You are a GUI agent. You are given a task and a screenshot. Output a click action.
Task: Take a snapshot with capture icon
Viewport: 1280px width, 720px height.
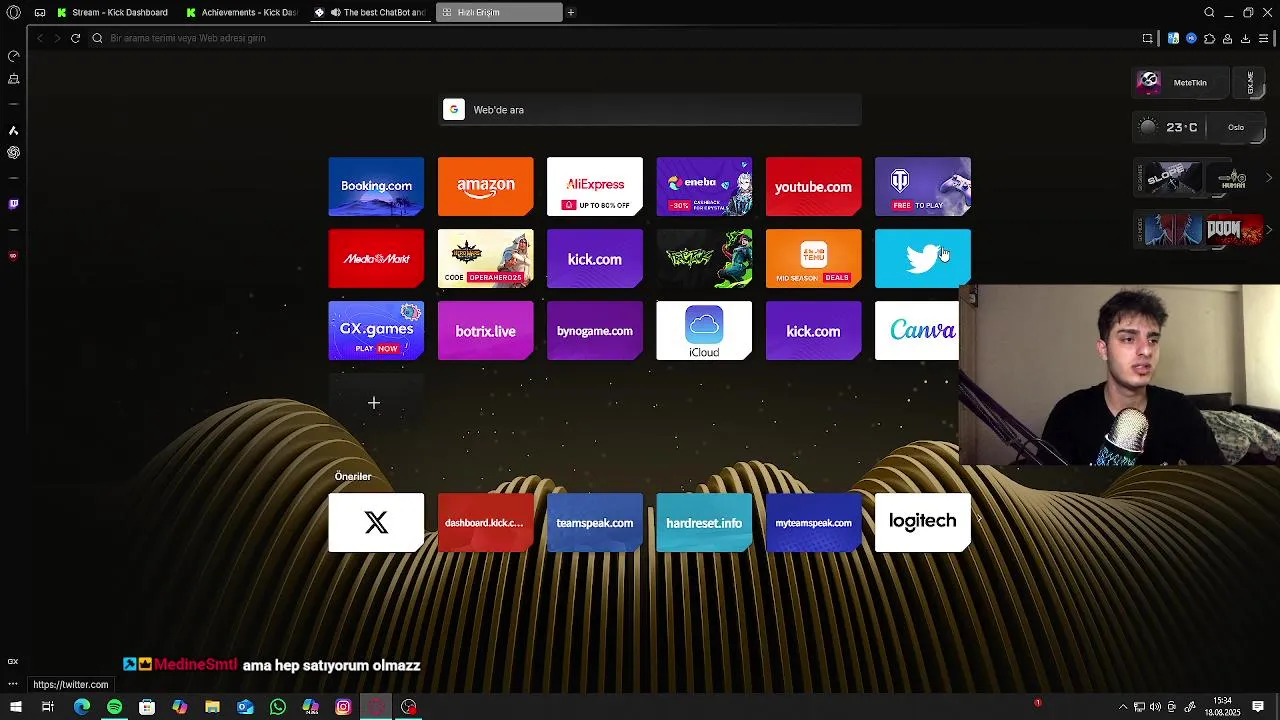pyautogui.click(x=1147, y=38)
